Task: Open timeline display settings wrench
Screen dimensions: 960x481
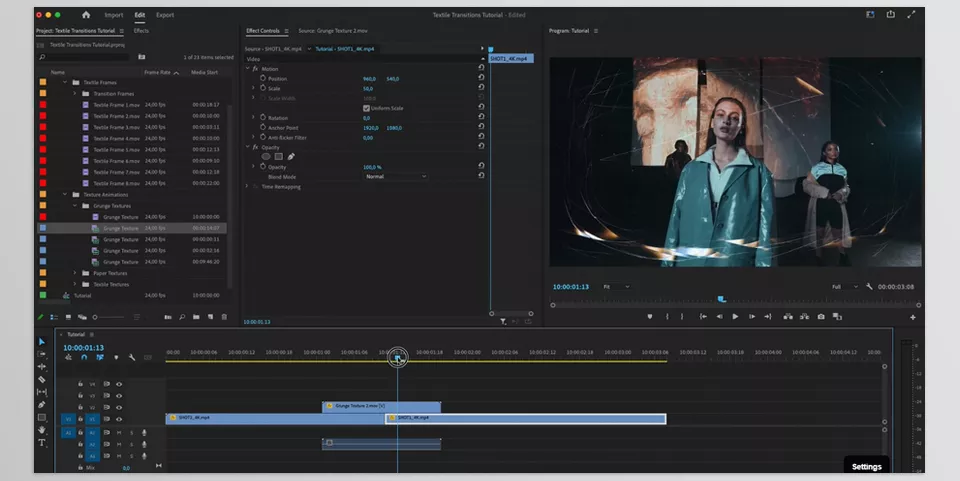Action: [x=132, y=357]
